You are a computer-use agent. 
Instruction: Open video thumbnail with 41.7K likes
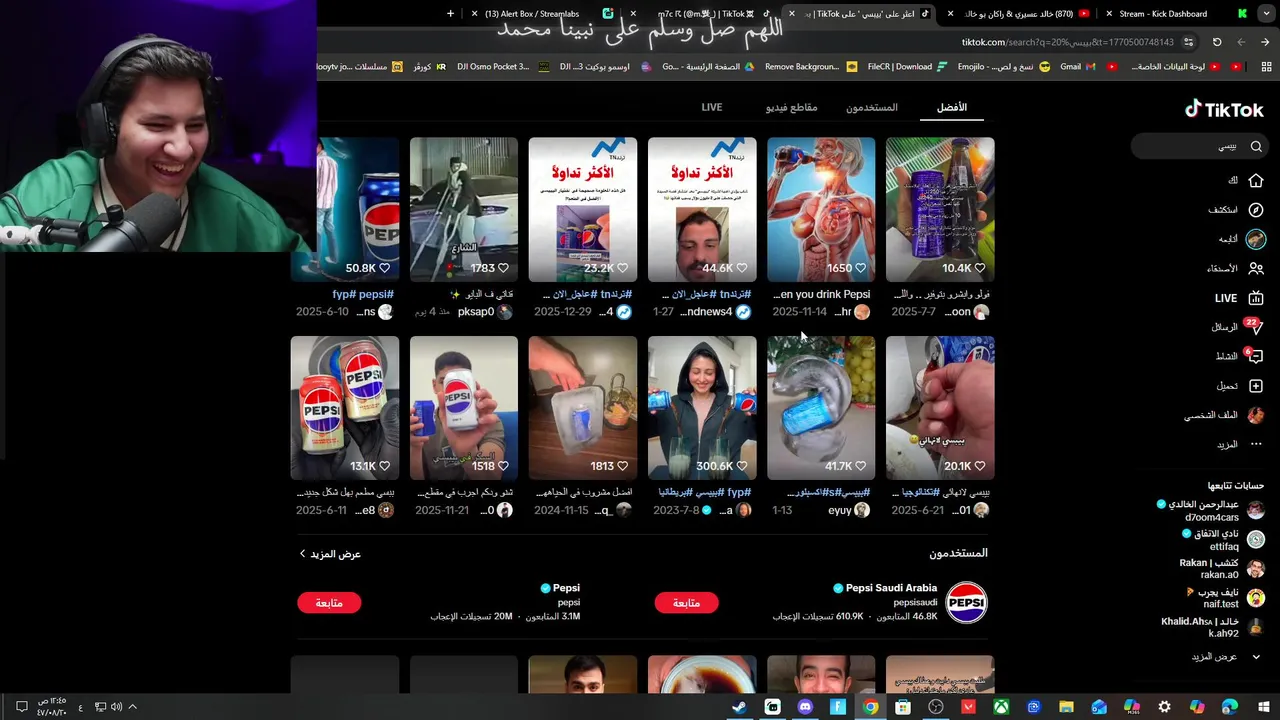(821, 408)
